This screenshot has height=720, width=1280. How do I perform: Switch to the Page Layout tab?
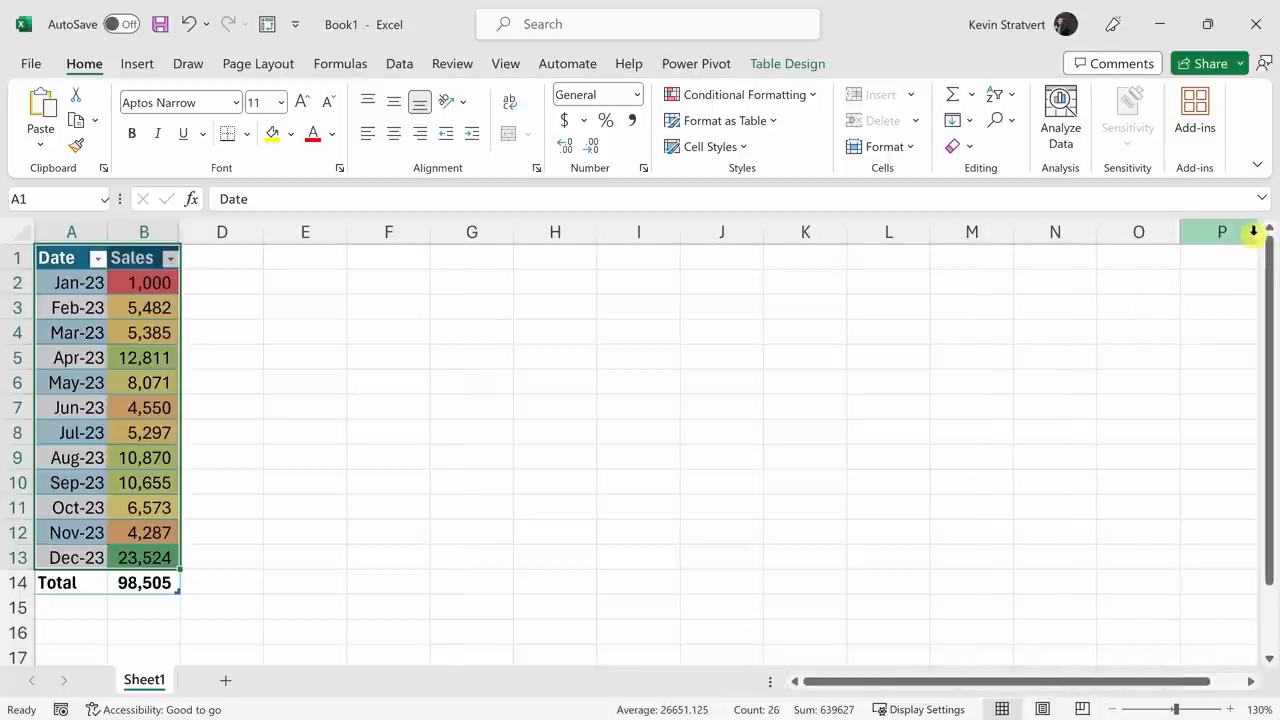(x=258, y=63)
